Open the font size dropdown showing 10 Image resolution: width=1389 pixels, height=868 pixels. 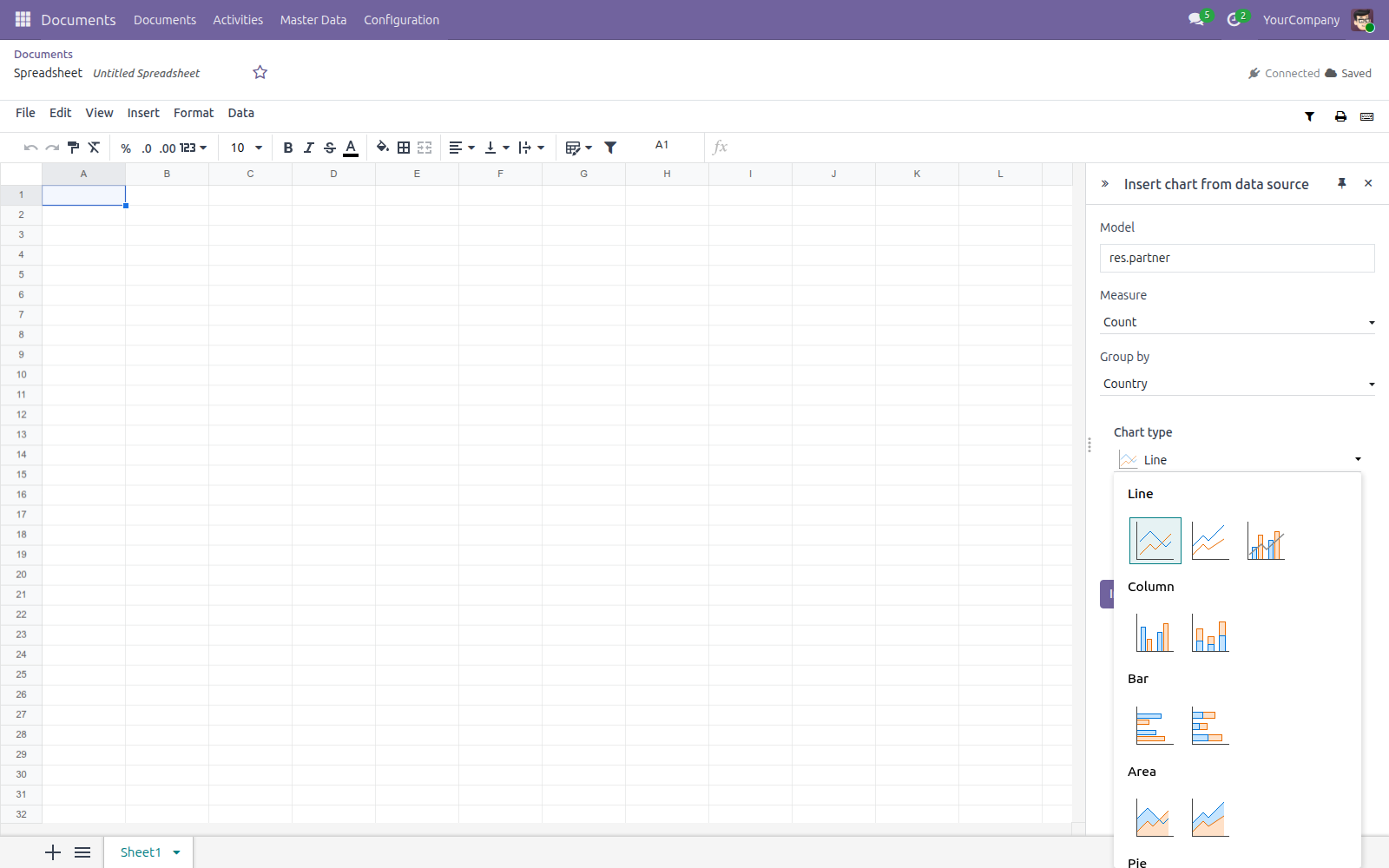[x=247, y=148]
